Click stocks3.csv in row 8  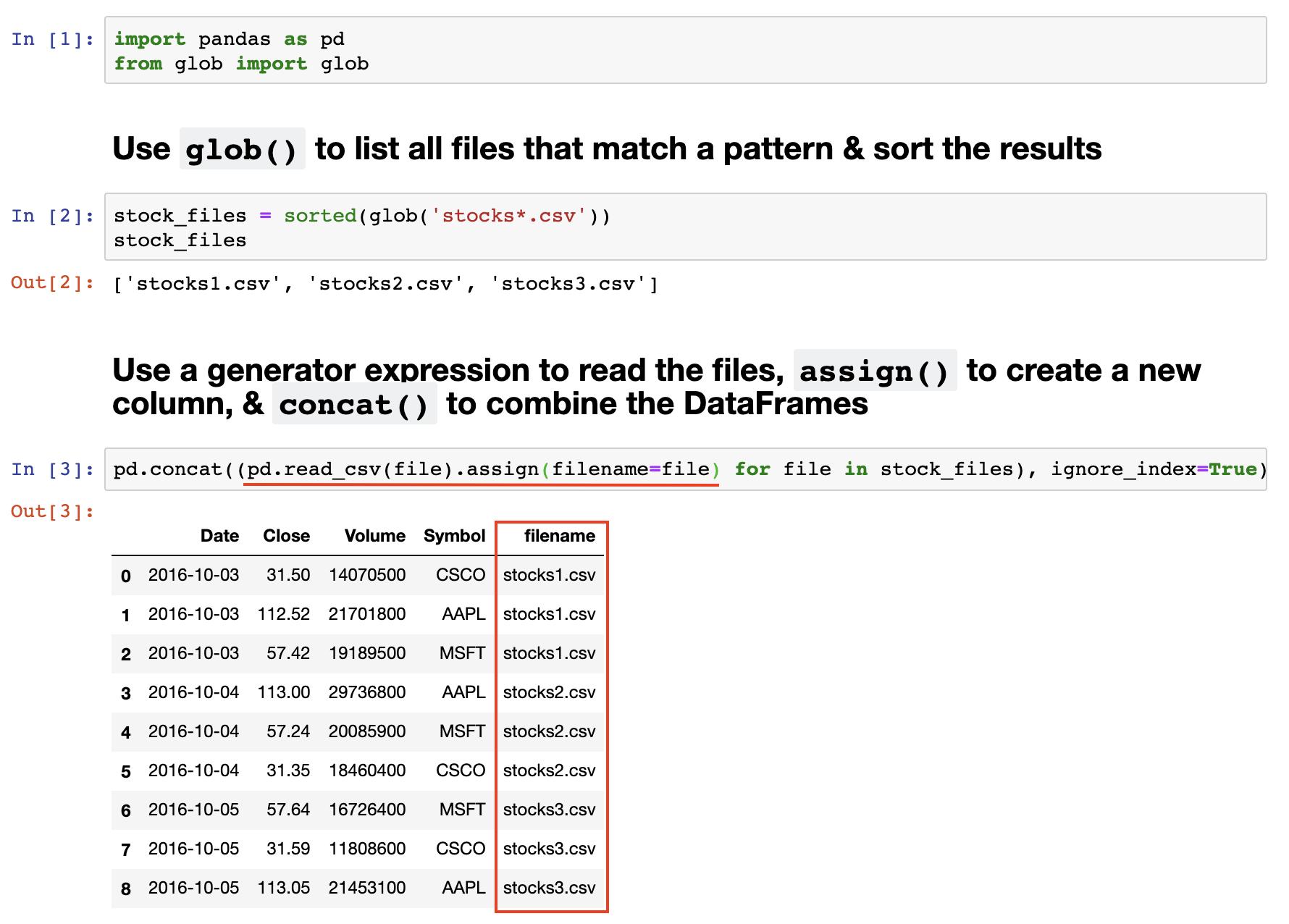click(549, 888)
